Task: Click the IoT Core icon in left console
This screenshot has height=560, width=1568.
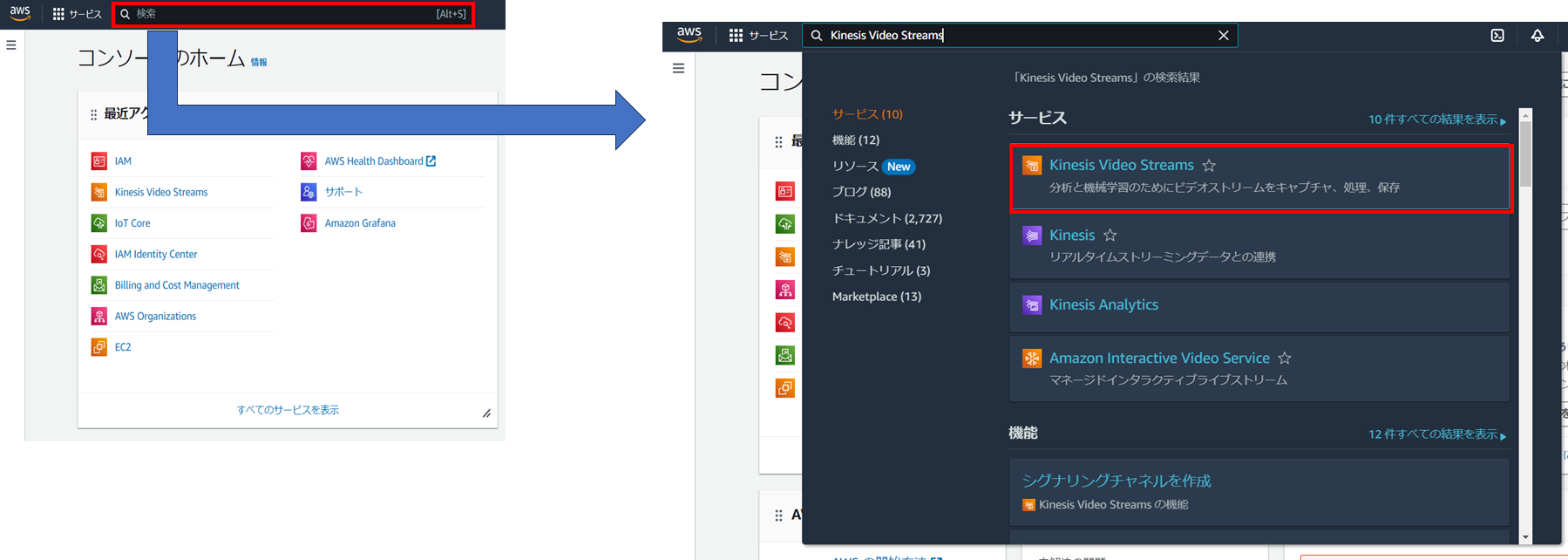Action: pyautogui.click(x=99, y=223)
